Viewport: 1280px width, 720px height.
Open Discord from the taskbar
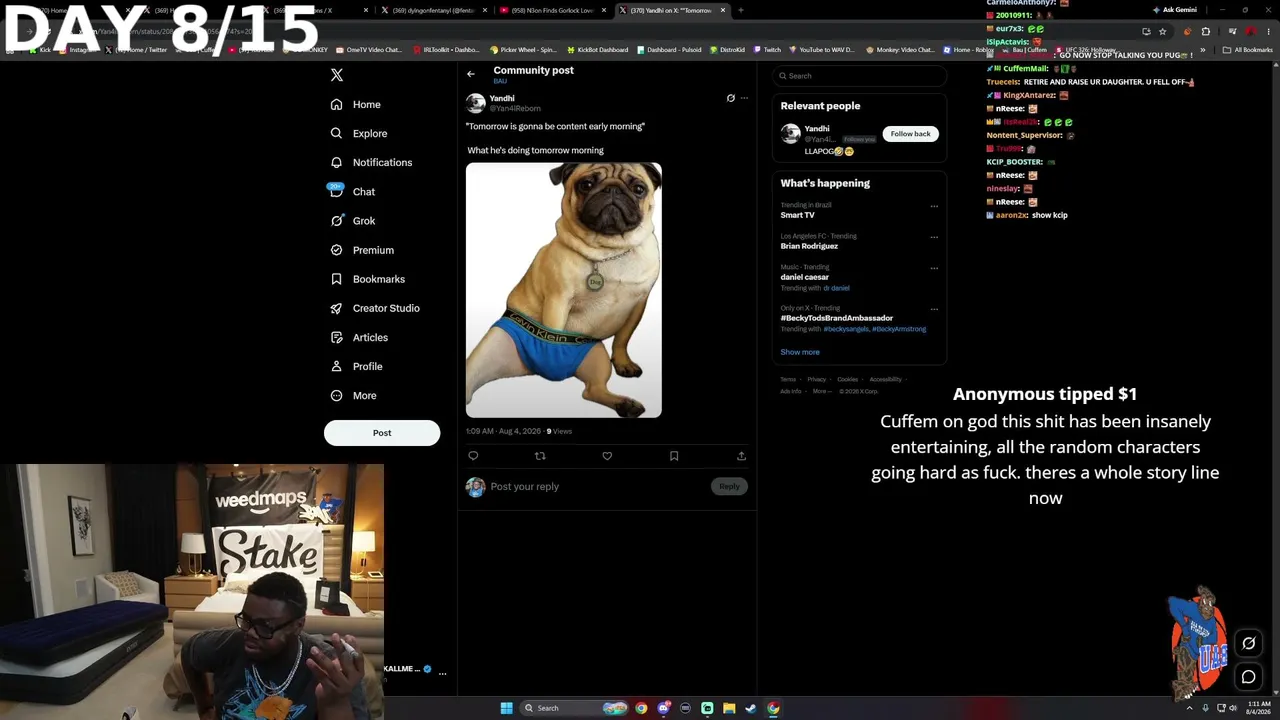663,708
